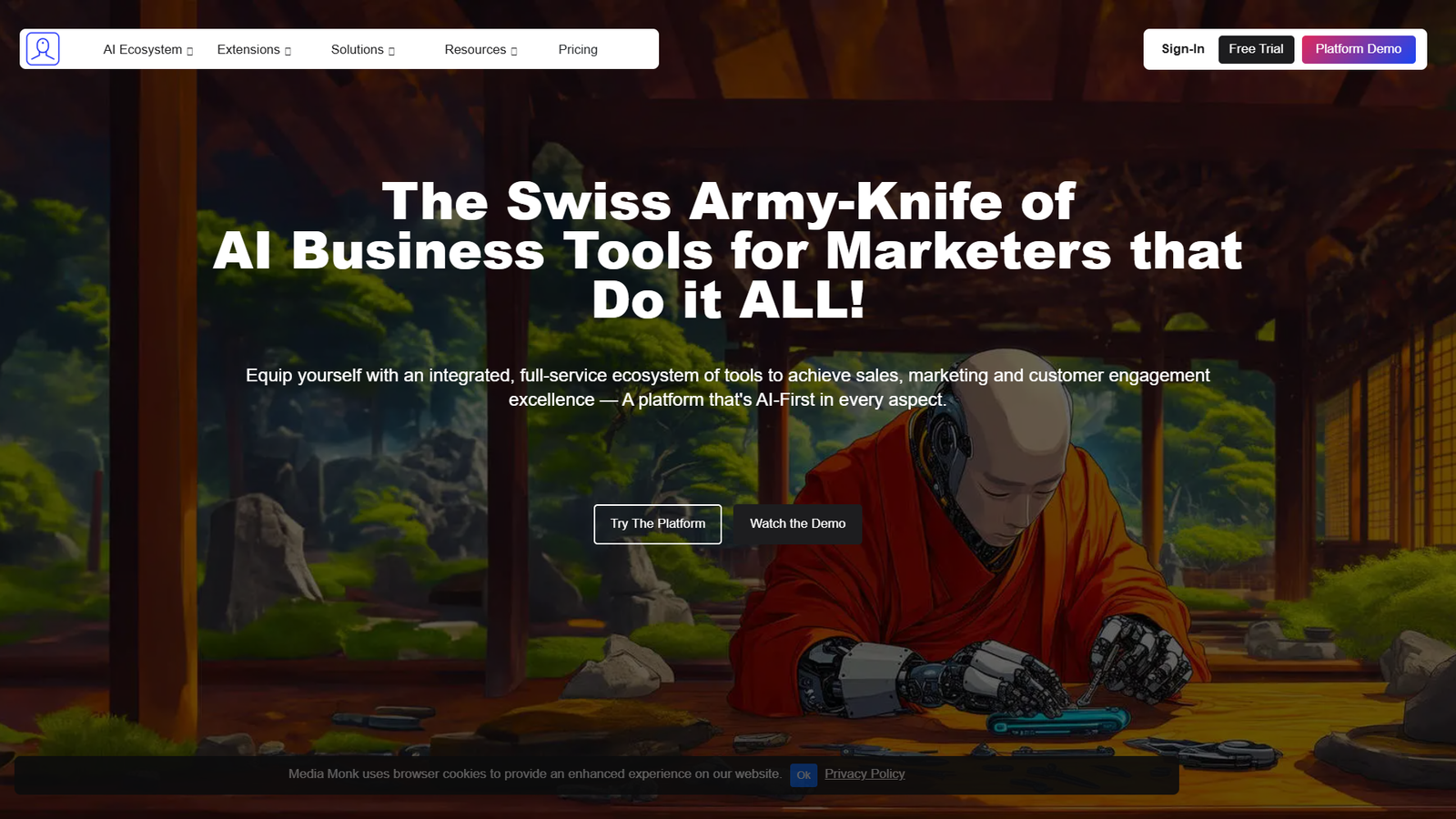1456x819 pixels.
Task: Click Watch the Demo button
Action: [798, 524]
